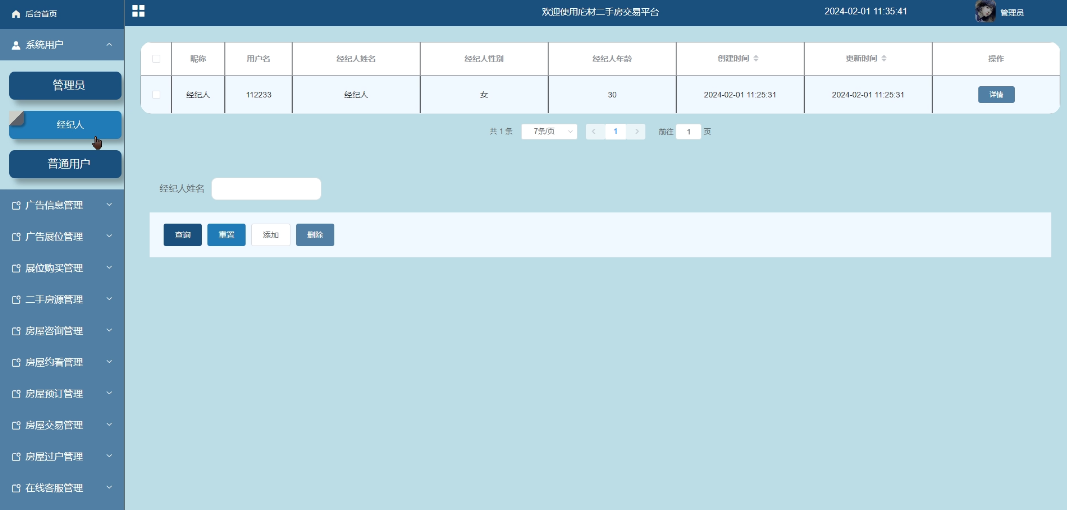The image size is (1067, 510).
Task: Go to the previous page with the left arrow
Action: (595, 131)
